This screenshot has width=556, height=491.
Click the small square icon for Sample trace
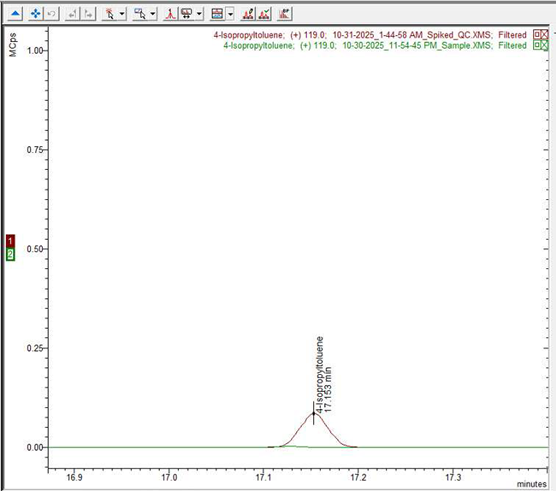point(536,45)
